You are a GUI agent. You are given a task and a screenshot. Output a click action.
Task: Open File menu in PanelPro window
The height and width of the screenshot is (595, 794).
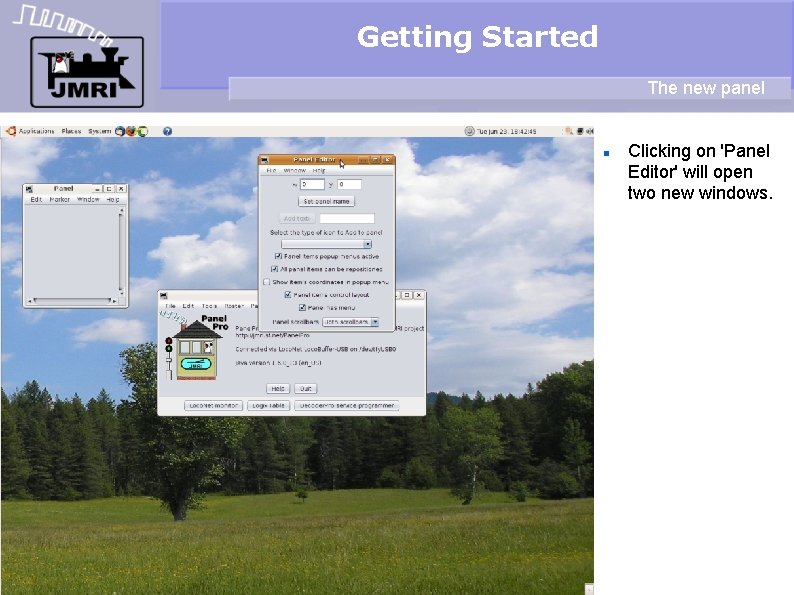171,306
